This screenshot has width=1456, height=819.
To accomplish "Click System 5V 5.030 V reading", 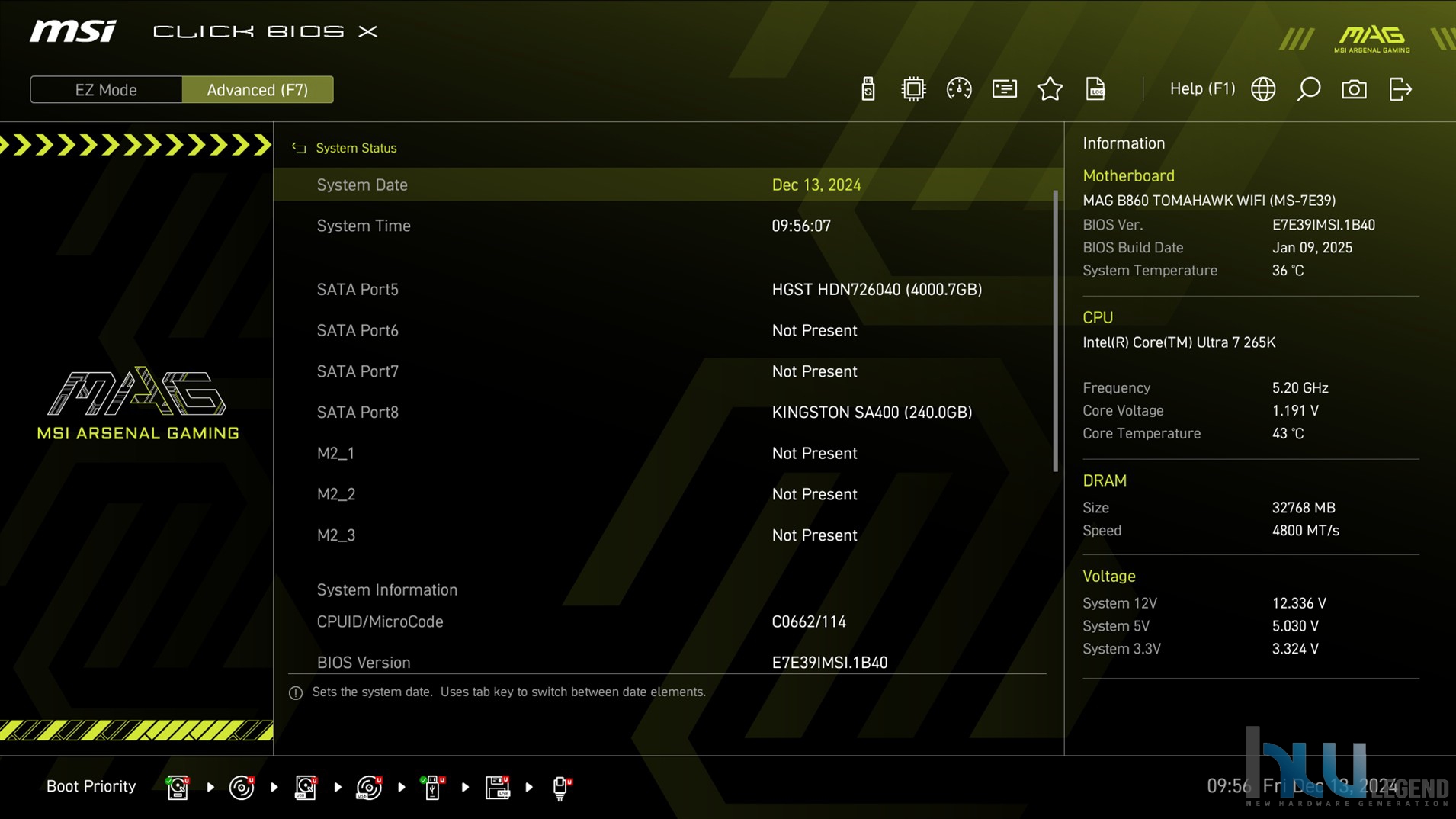I will pos(1295,626).
